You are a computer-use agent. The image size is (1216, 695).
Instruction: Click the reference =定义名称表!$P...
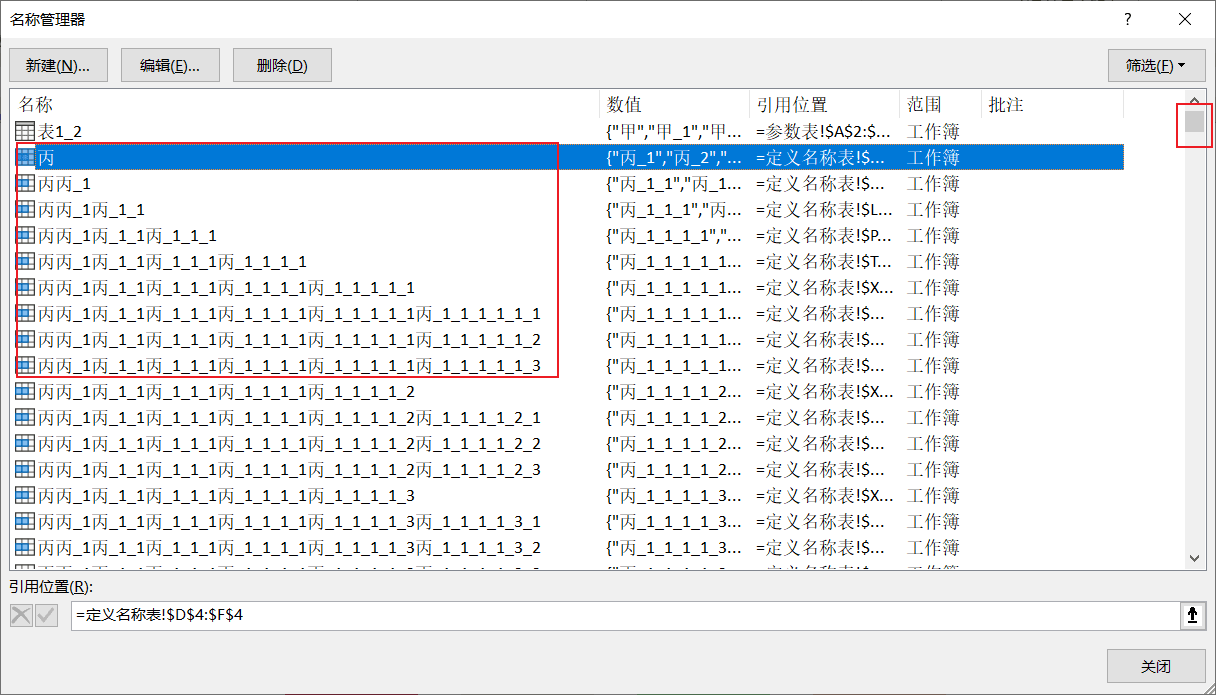(824, 235)
